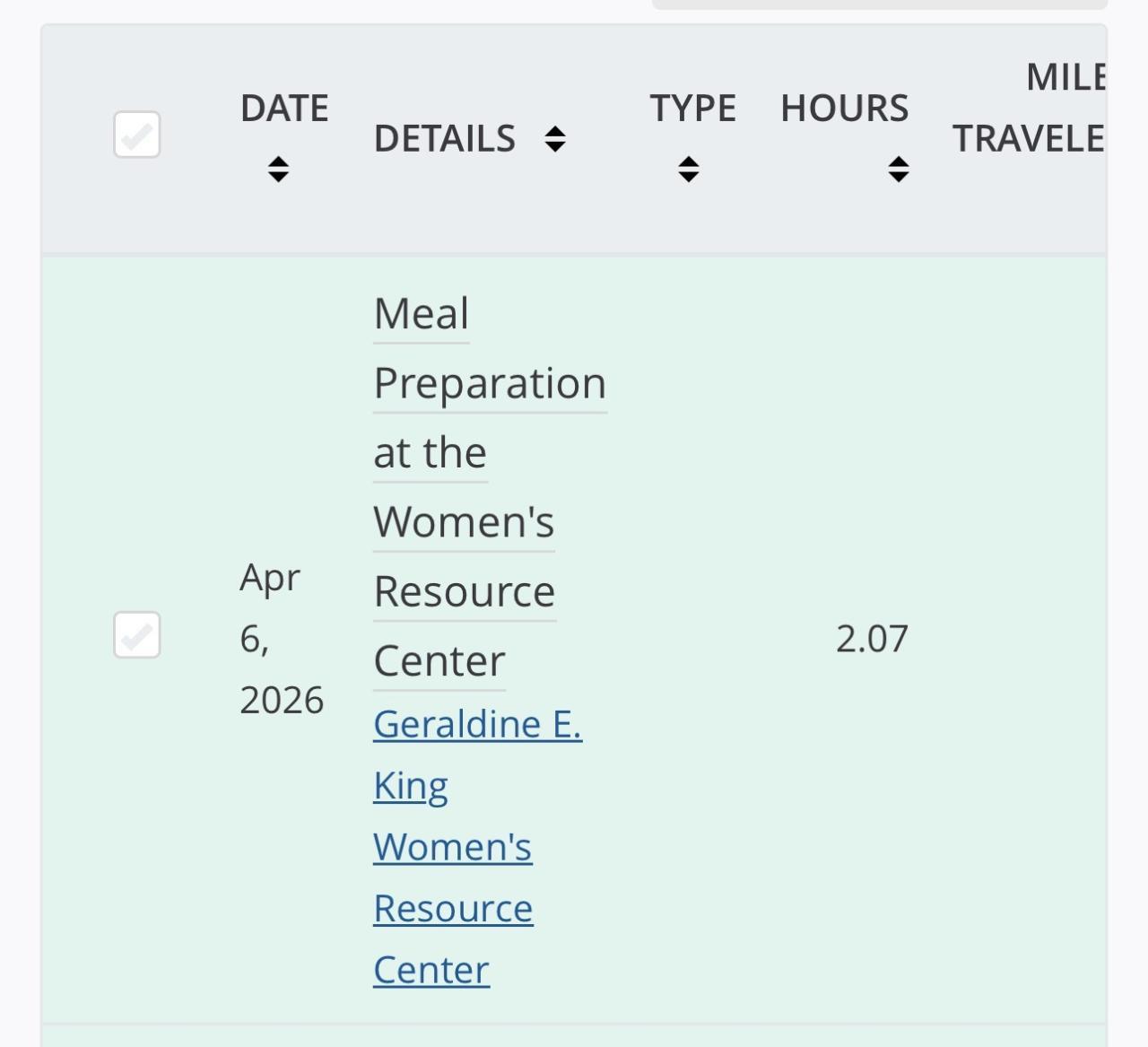
Task: Click the HOURS column sort arrows
Action: pyautogui.click(x=899, y=169)
